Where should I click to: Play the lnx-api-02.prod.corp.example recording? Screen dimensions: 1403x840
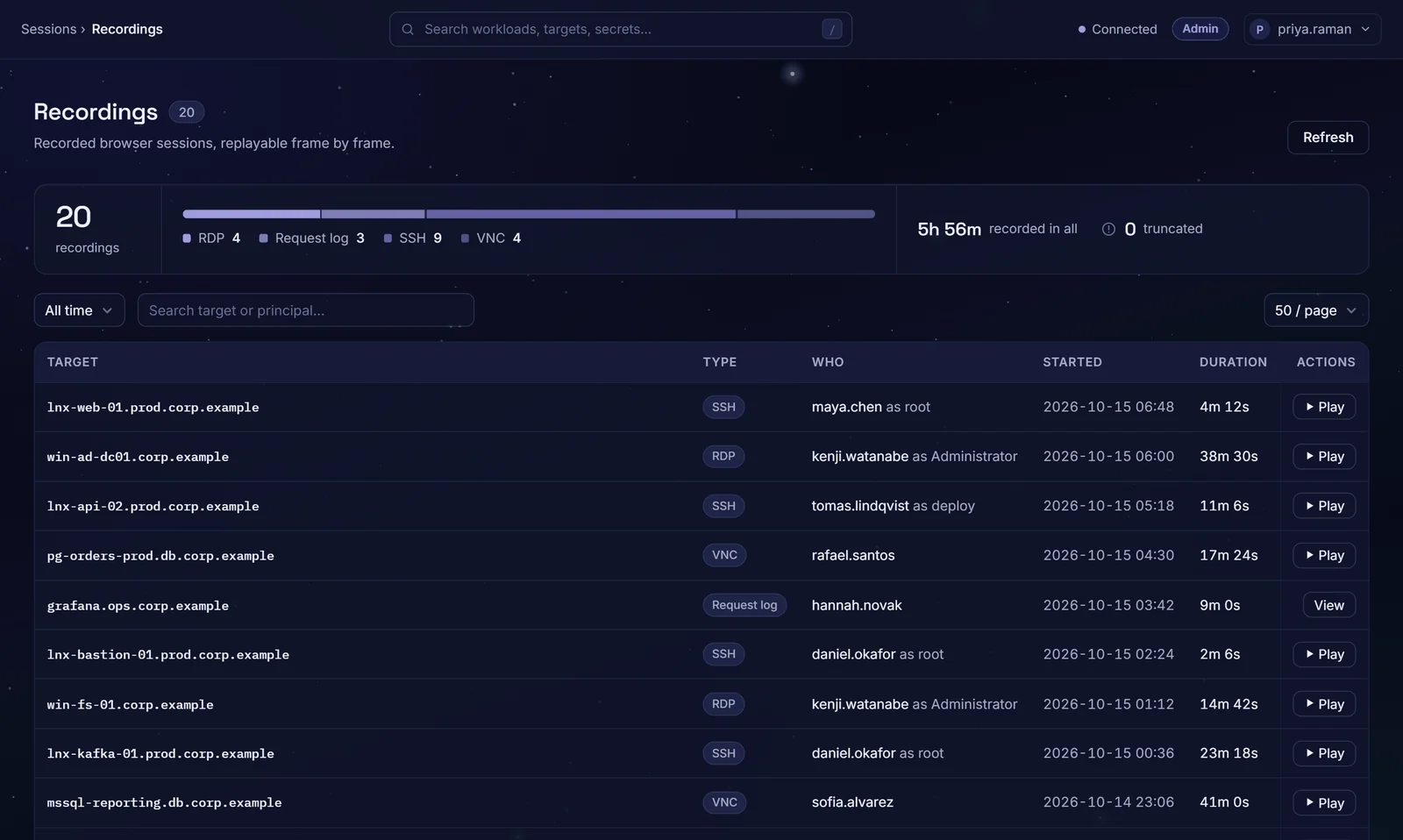pyautogui.click(x=1324, y=506)
